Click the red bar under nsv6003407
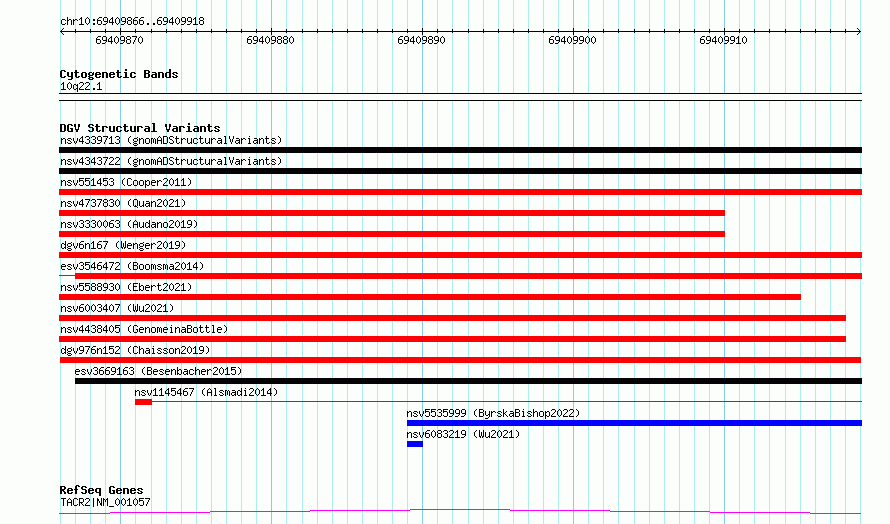This screenshot has width=890, height=524. tap(452, 318)
